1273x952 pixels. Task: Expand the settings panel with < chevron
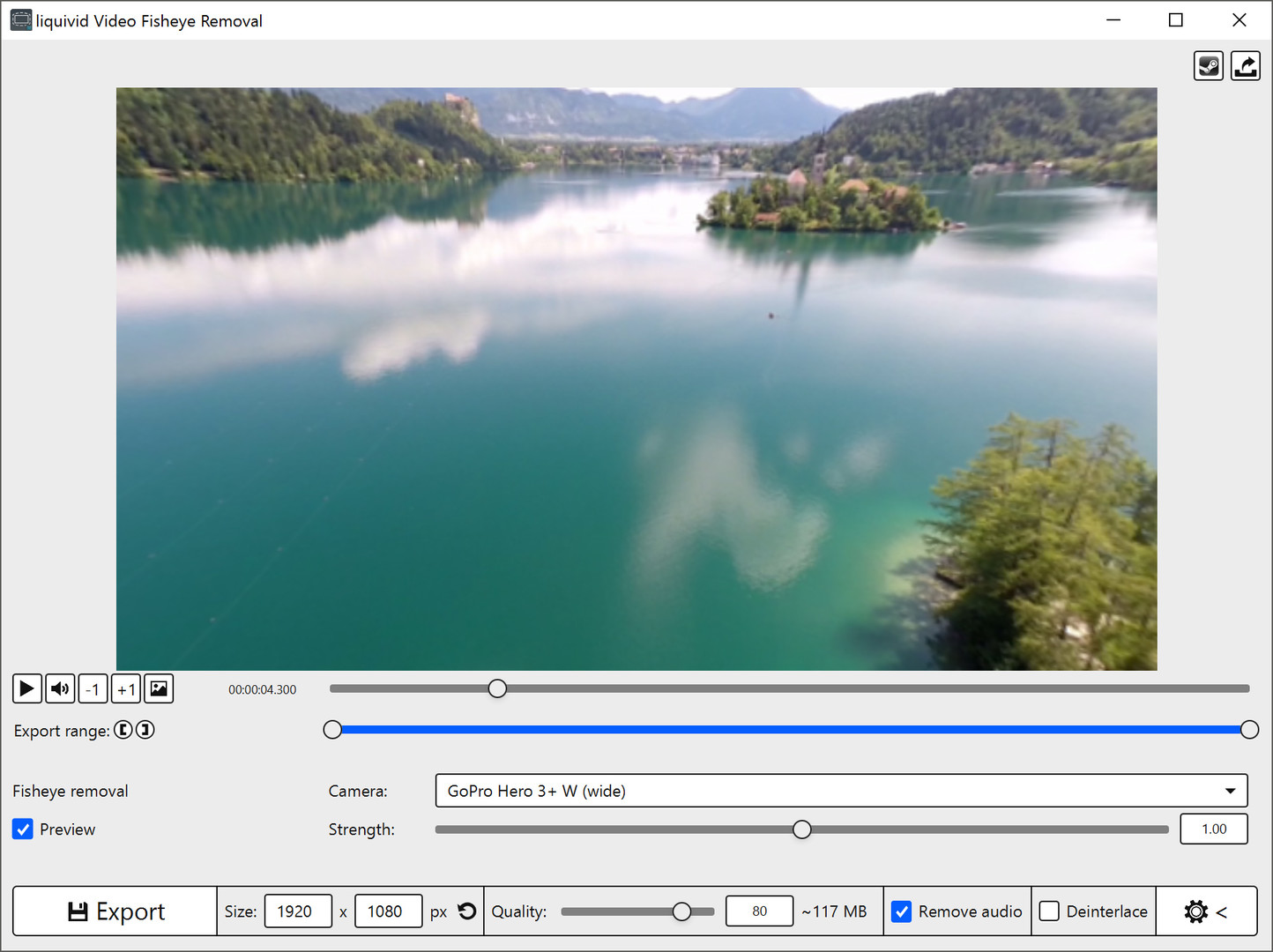pyautogui.click(x=1222, y=912)
